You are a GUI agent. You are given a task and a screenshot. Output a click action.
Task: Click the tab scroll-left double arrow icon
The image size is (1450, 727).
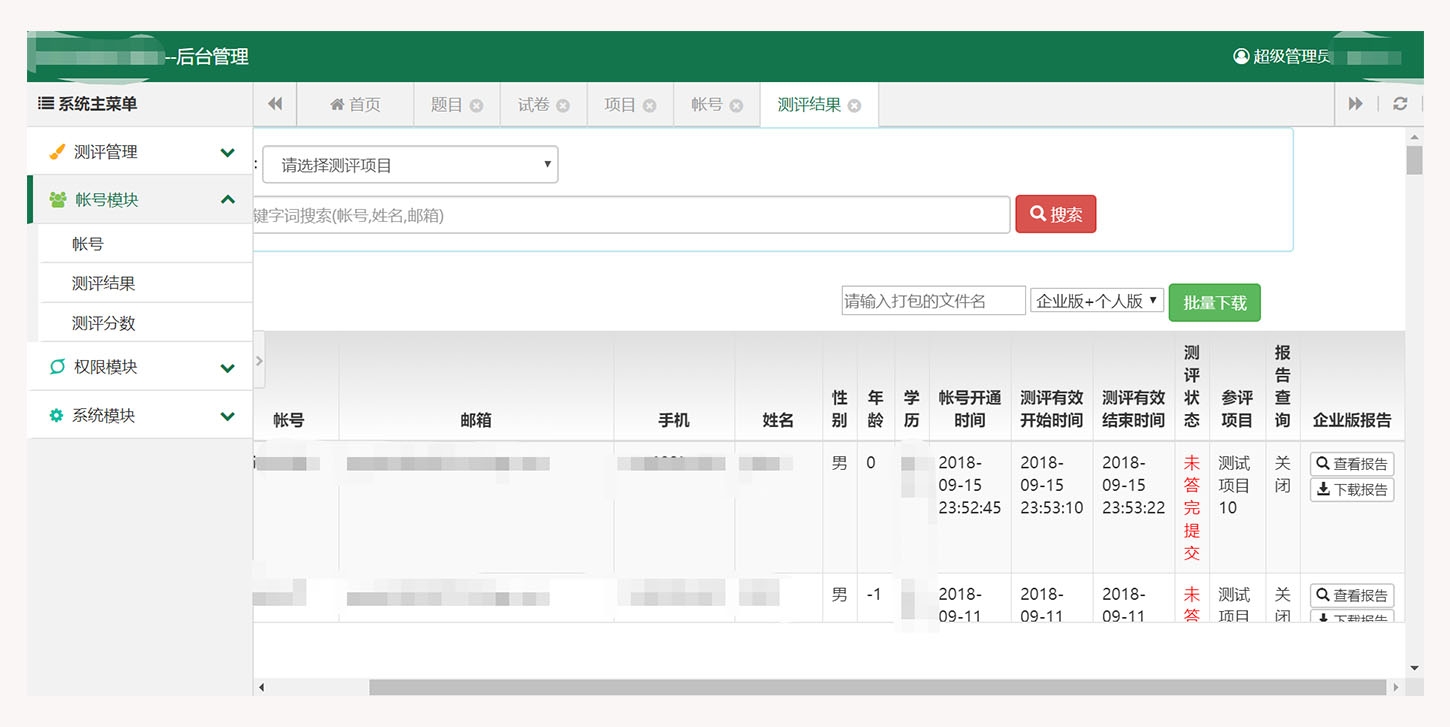(x=275, y=104)
